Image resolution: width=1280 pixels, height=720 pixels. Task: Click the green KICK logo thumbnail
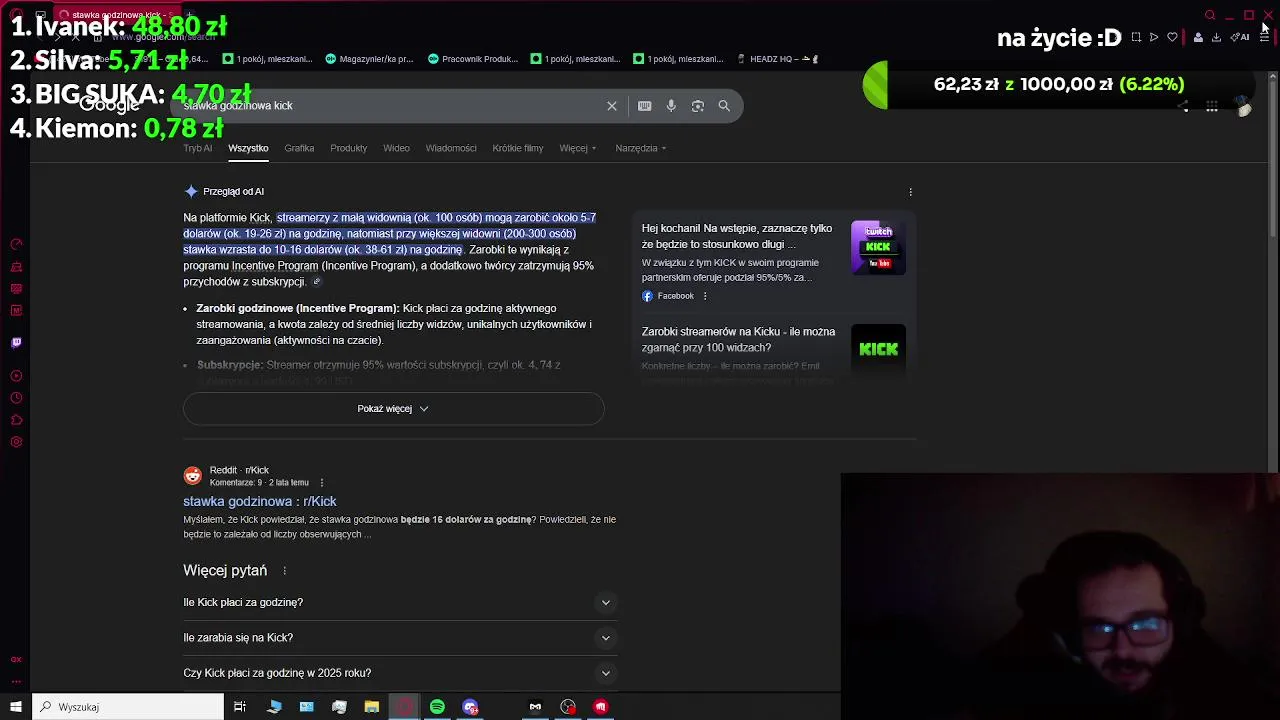point(878,350)
